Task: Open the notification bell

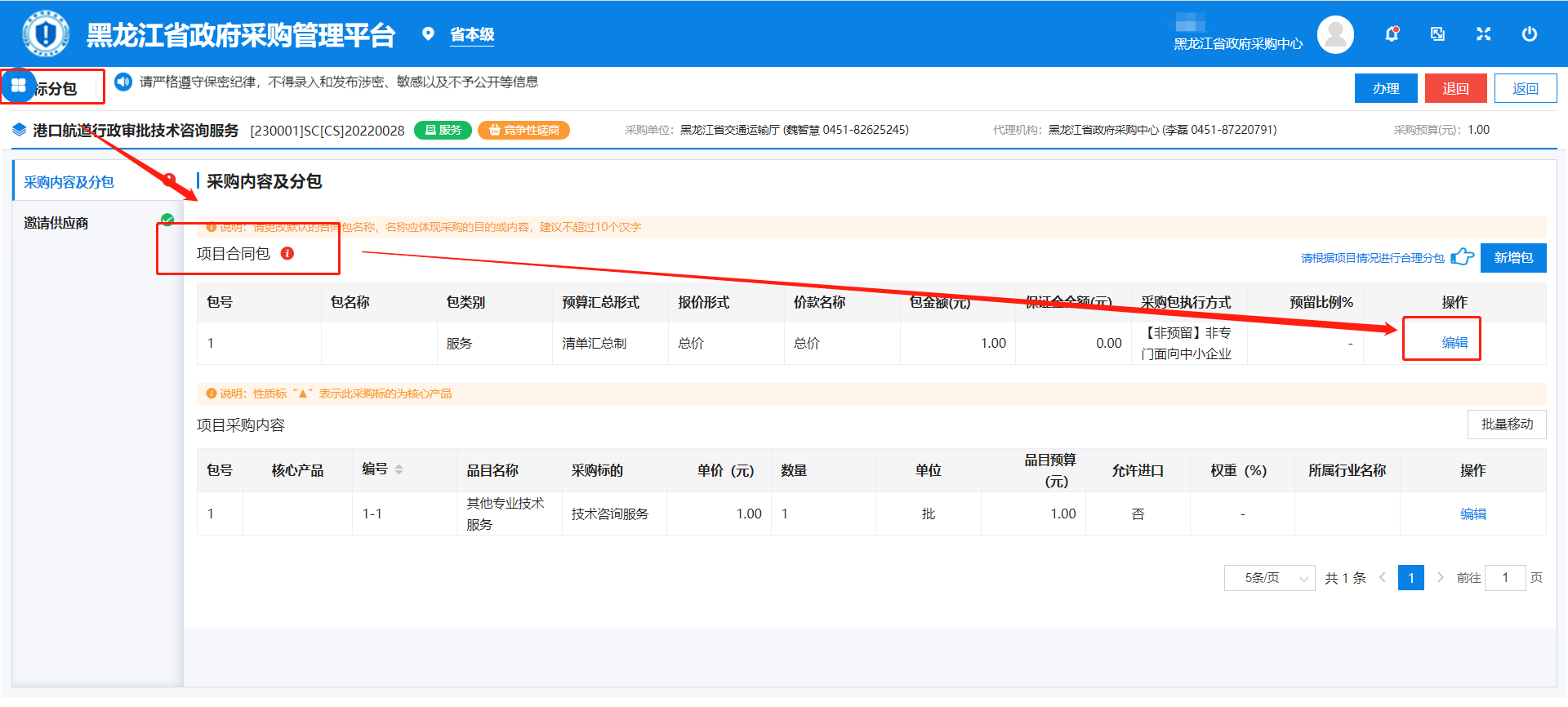Action: pos(1392,34)
